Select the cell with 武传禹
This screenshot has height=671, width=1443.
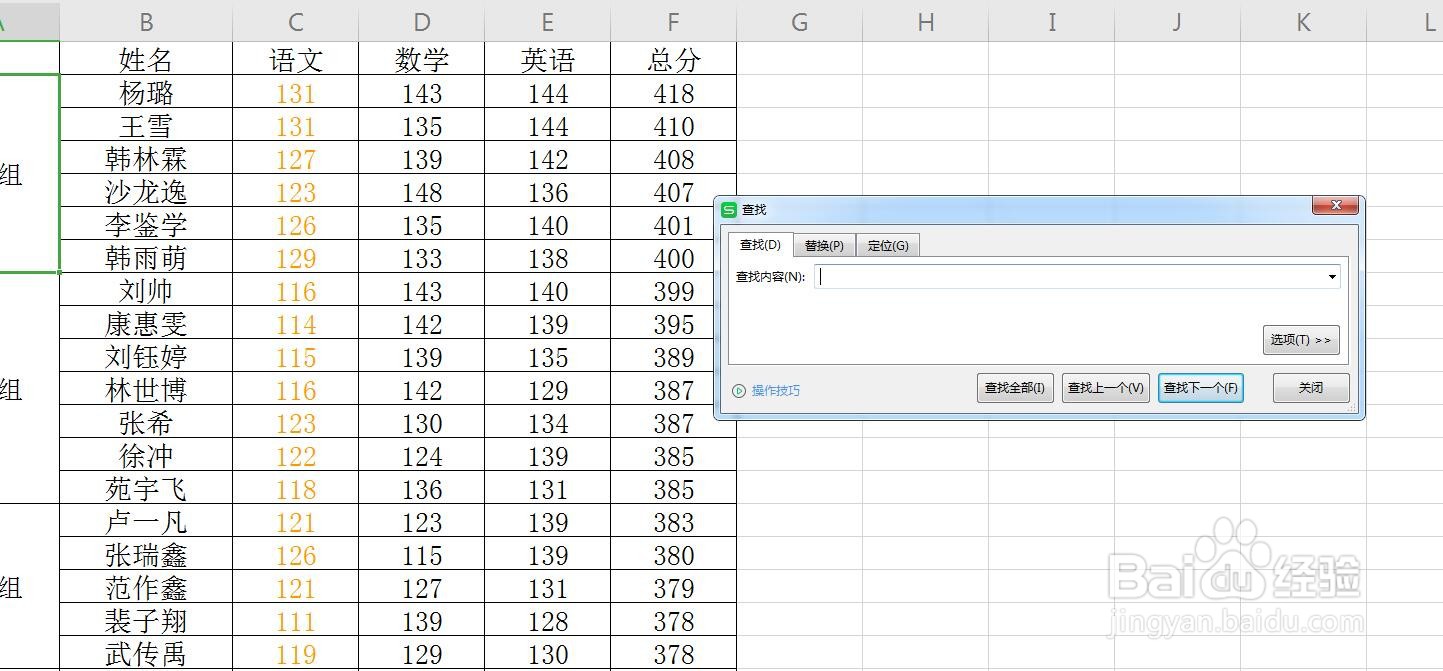pos(146,653)
